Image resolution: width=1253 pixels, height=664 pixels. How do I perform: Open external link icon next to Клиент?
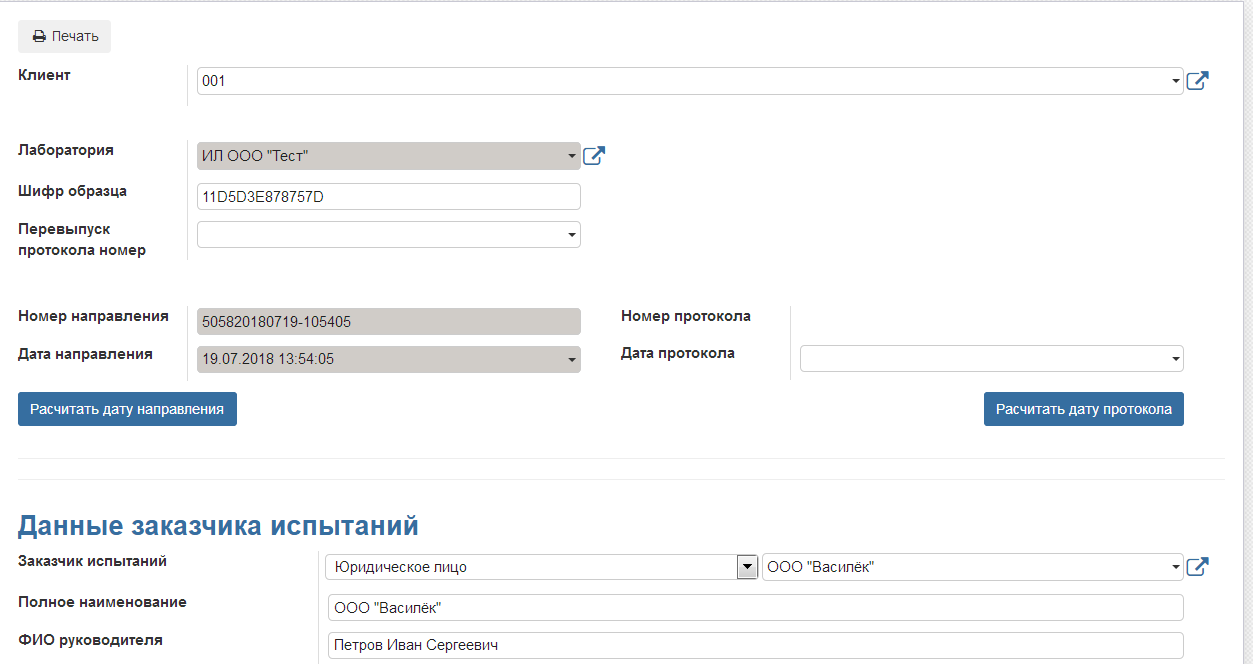[1197, 81]
